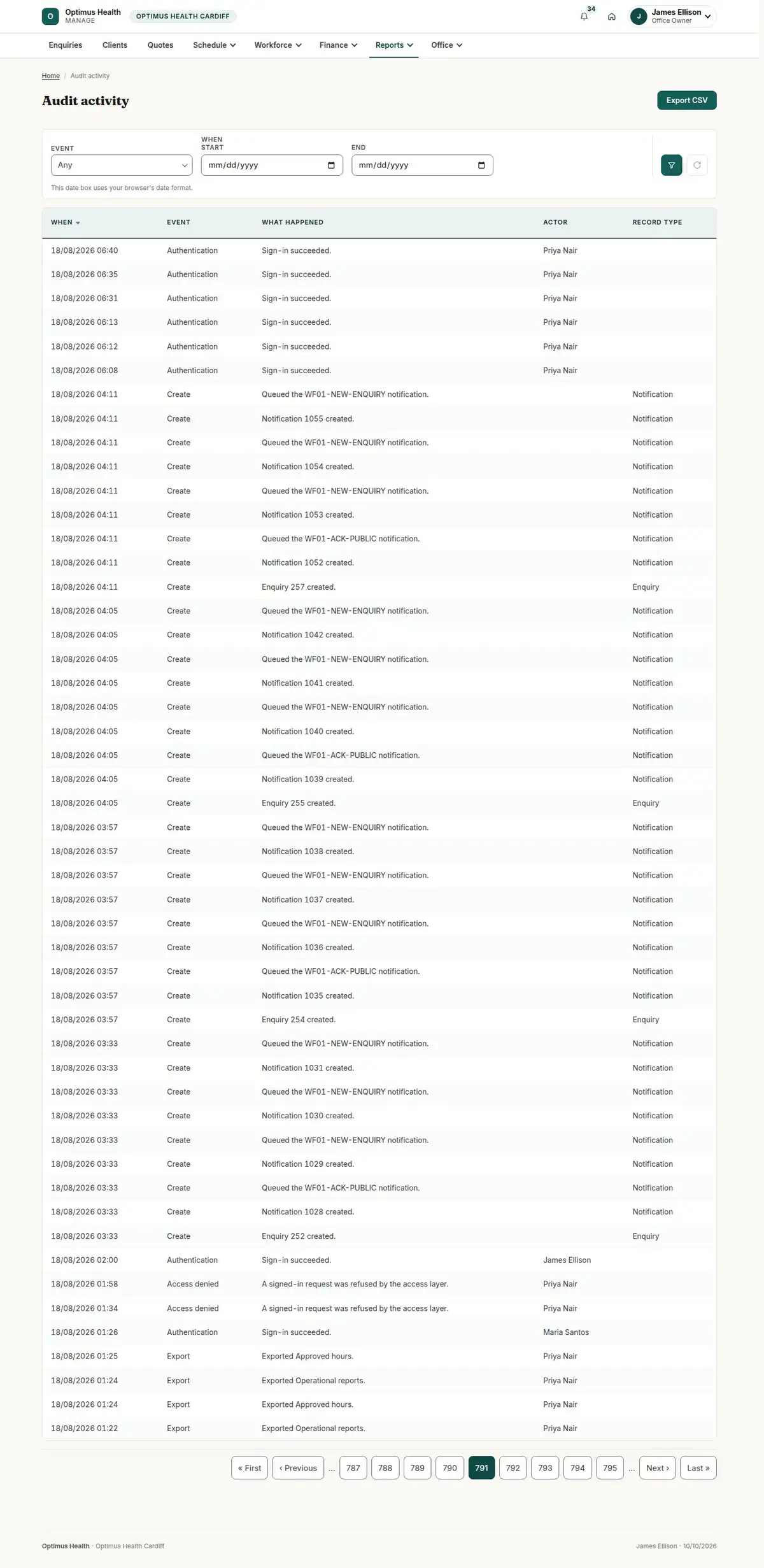Open the start date calendar picker
Image resolution: width=764 pixels, height=1568 pixels.
pyautogui.click(x=331, y=166)
